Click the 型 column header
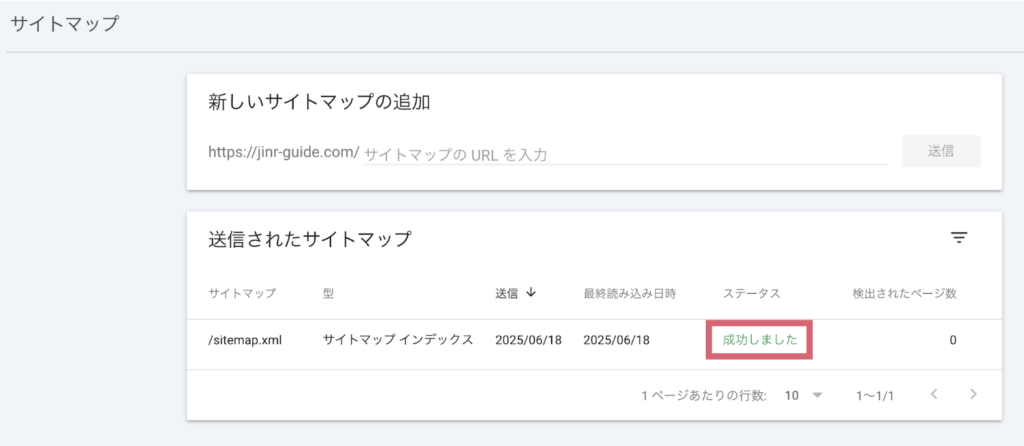1024x446 pixels. click(x=328, y=293)
